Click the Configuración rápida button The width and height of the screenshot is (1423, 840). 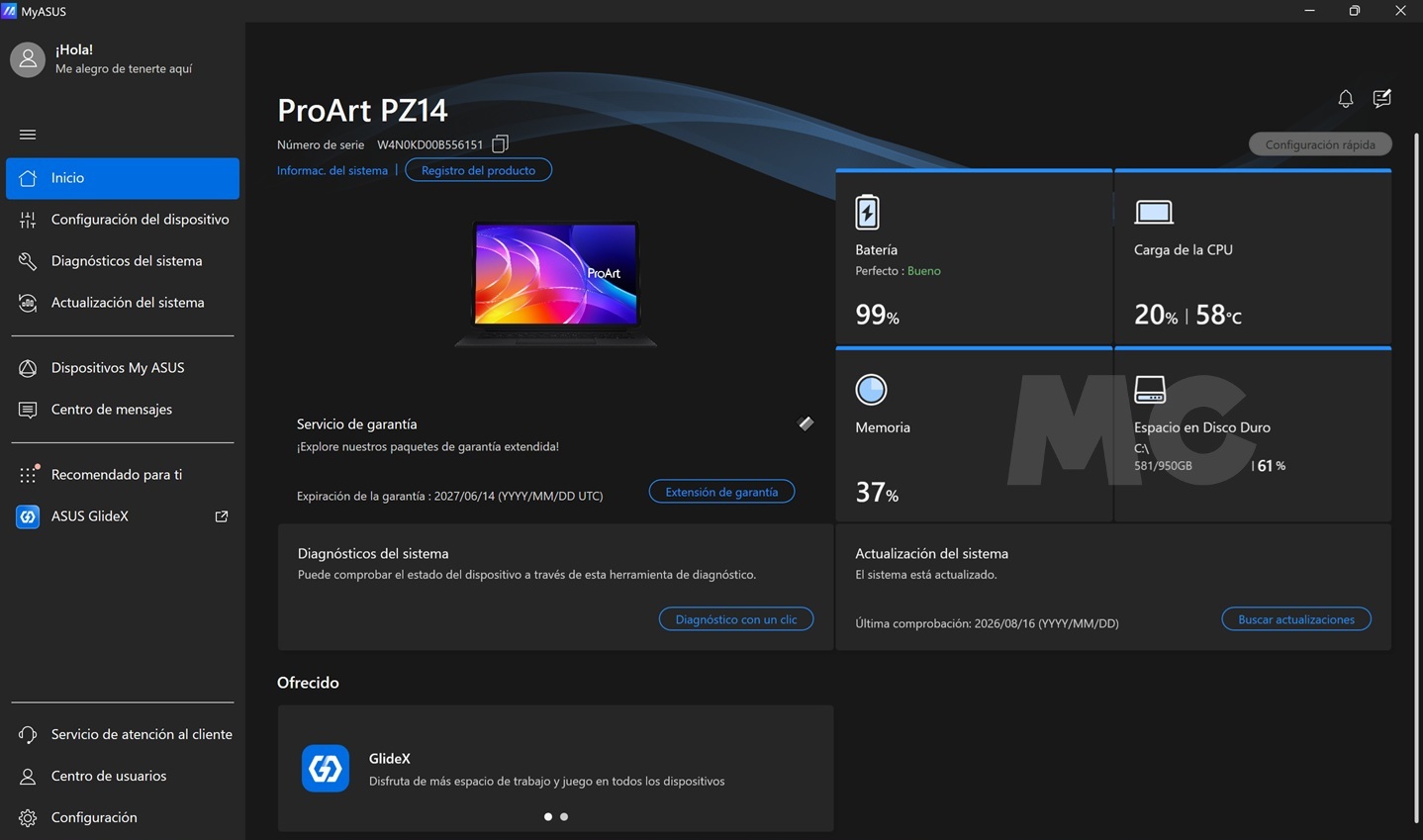(x=1320, y=144)
